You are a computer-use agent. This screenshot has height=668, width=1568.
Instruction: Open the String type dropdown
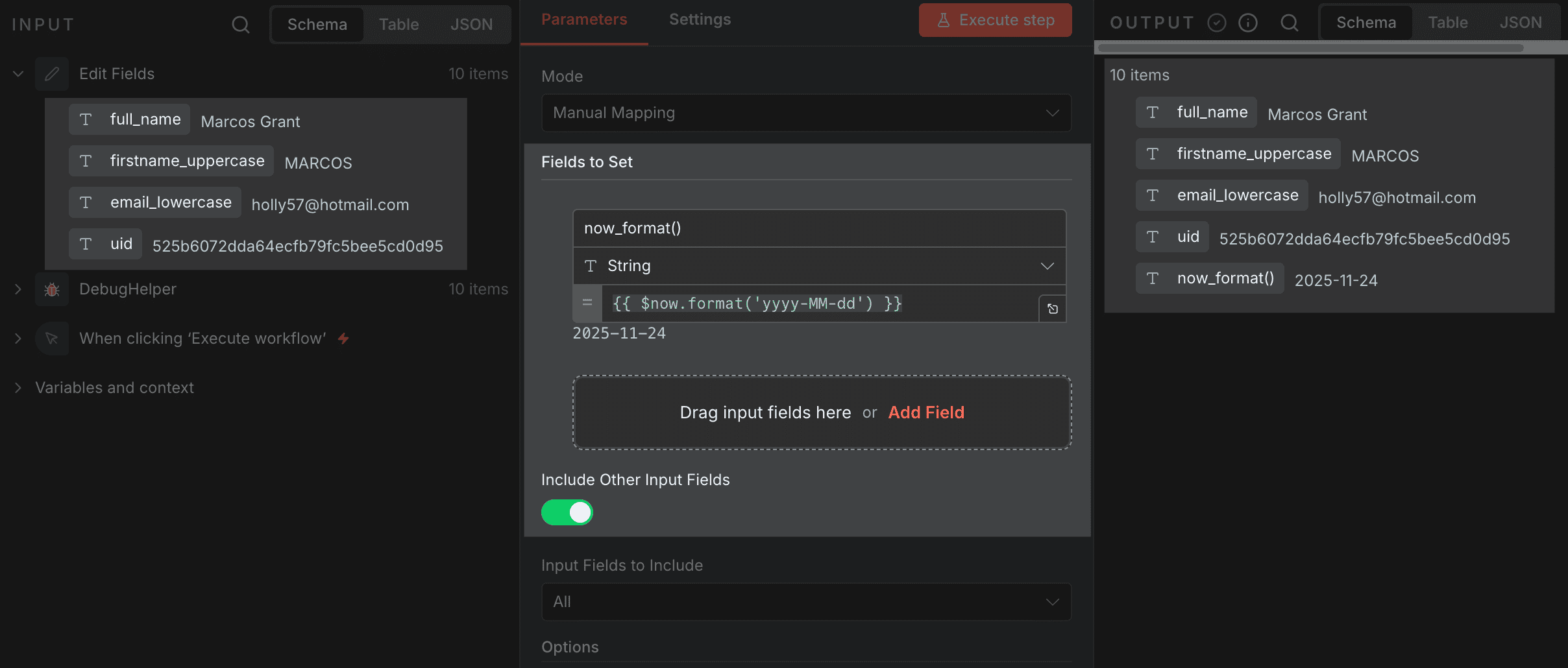coord(819,265)
